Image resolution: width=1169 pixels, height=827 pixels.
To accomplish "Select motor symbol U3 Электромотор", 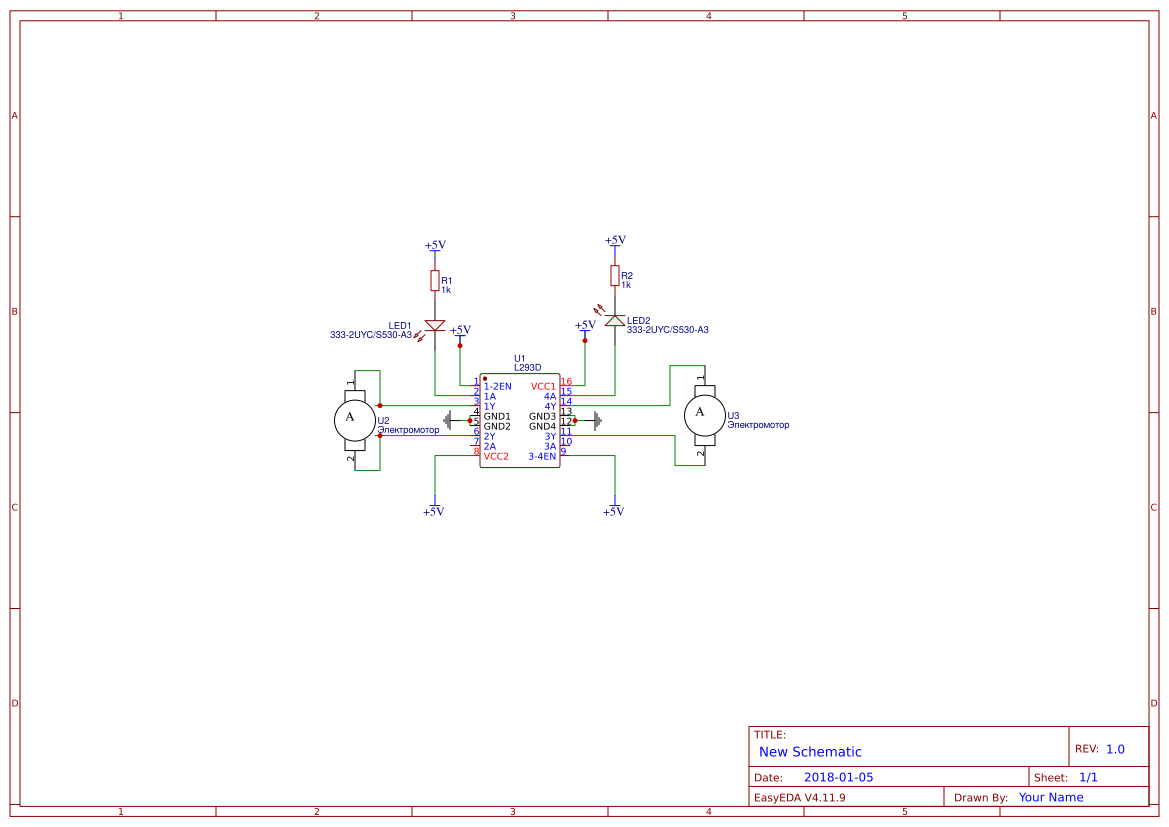I will click(x=704, y=414).
